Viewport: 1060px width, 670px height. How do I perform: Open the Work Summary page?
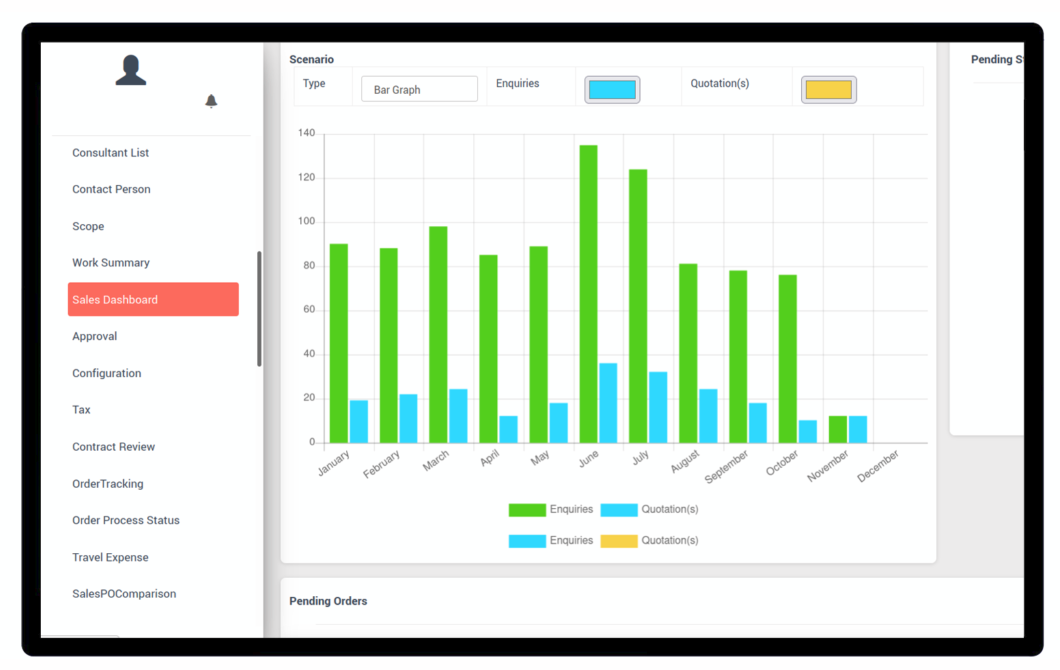click(111, 263)
